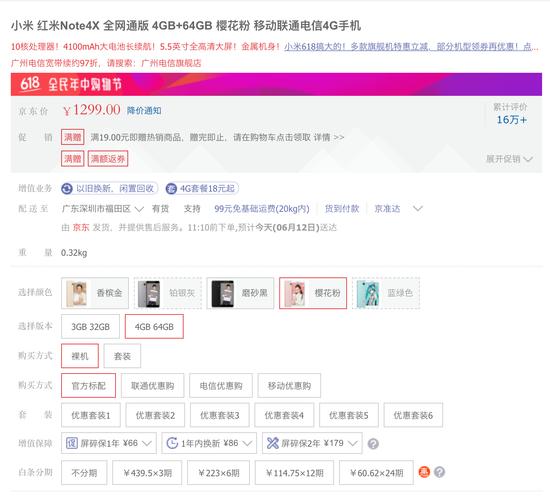Click help icon beside 屏碎保2年 dropdown
Screen dimensions: 550x500
tap(373, 444)
